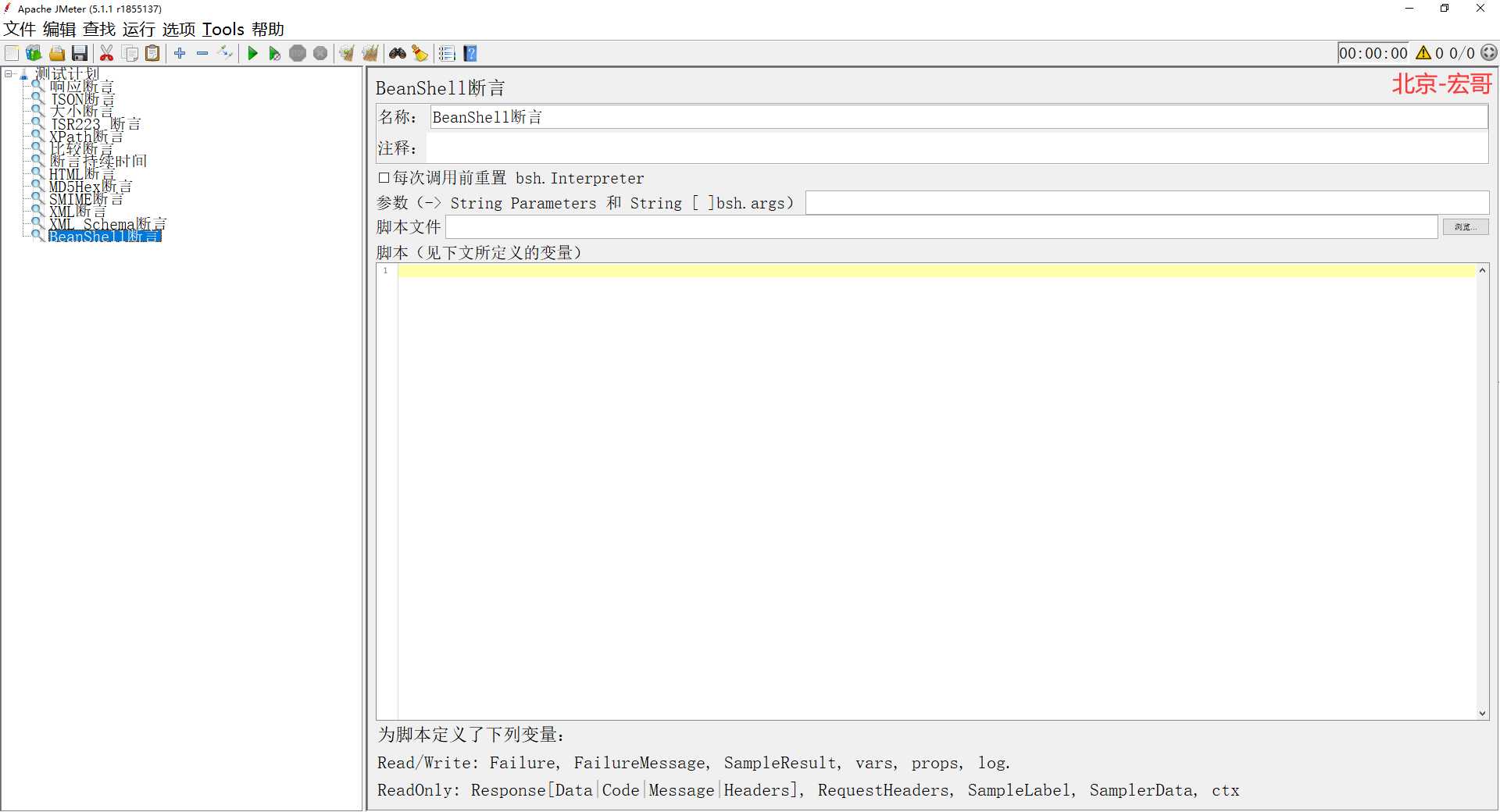
Task: Click the Stop test icon
Action: tap(298, 53)
